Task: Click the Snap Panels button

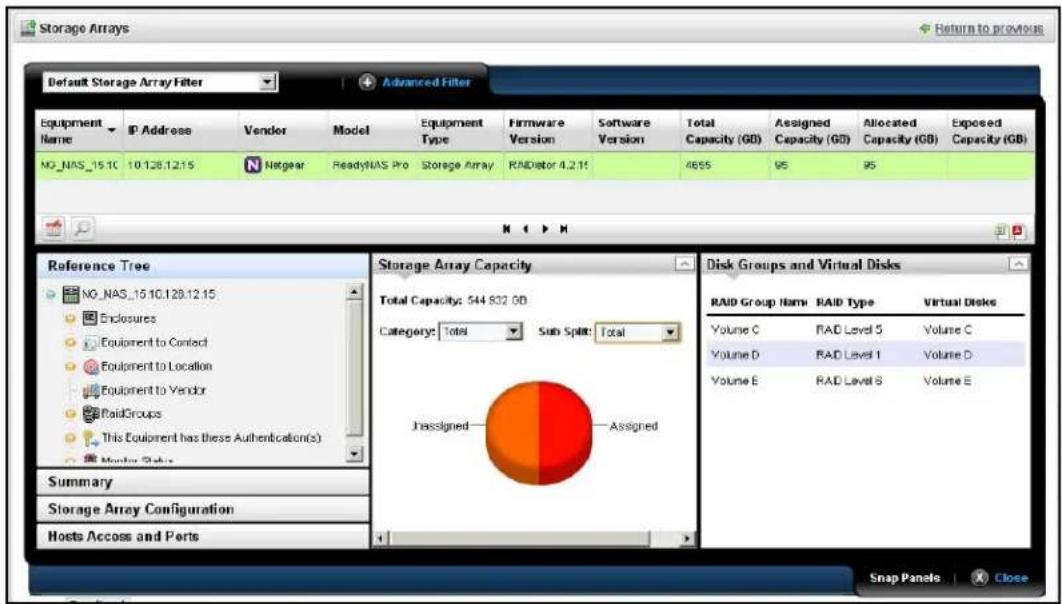Action: [905, 578]
